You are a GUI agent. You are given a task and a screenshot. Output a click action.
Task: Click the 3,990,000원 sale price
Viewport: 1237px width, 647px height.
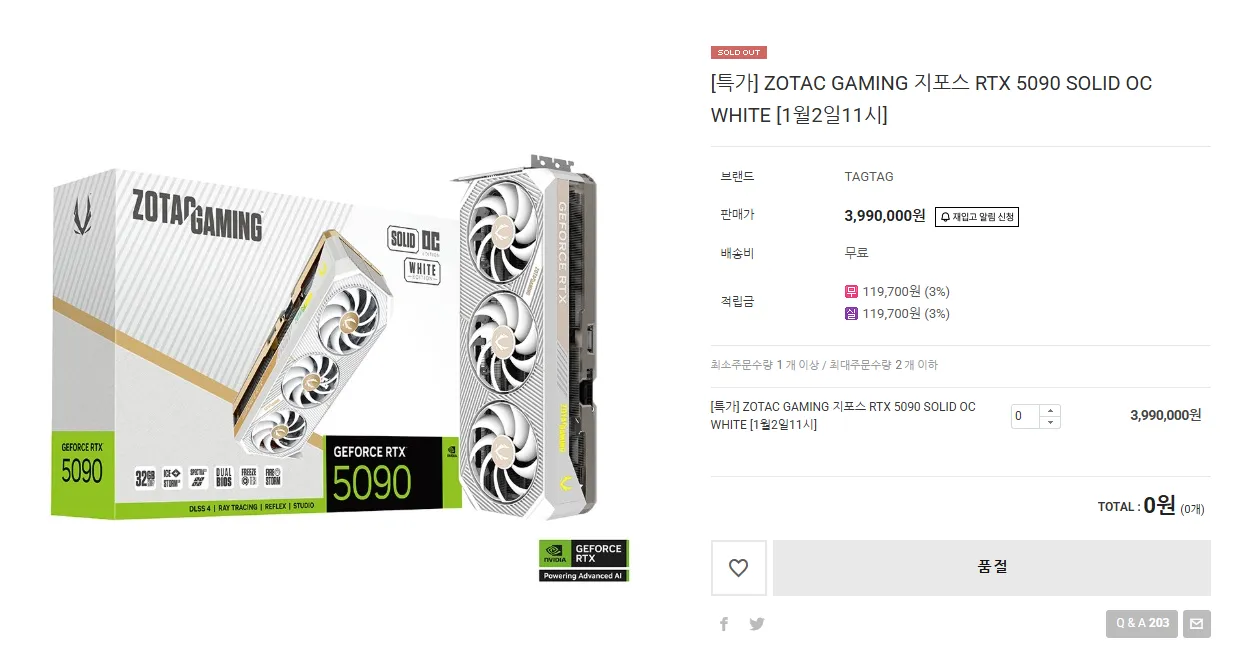885,216
